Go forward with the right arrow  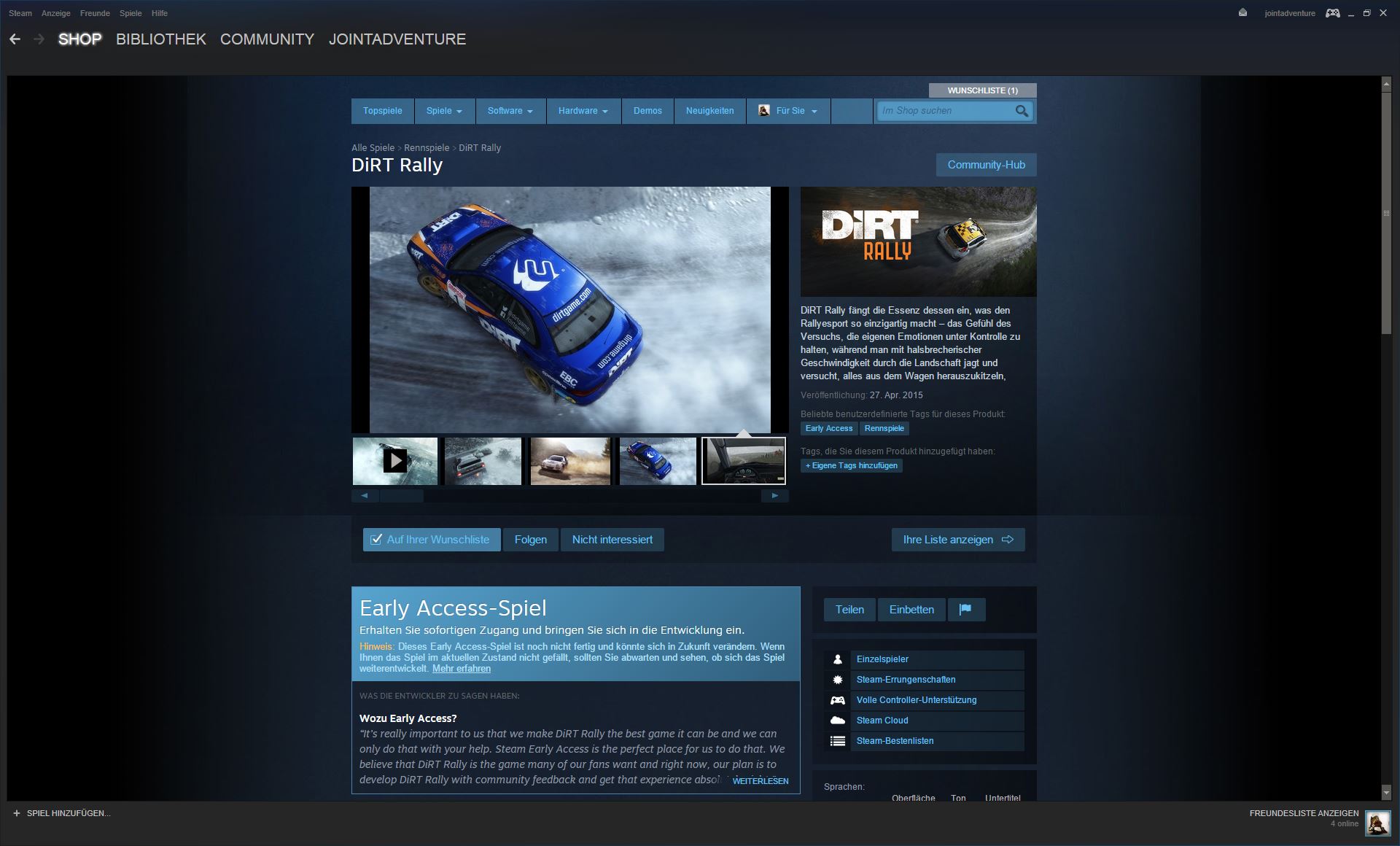pos(39,39)
